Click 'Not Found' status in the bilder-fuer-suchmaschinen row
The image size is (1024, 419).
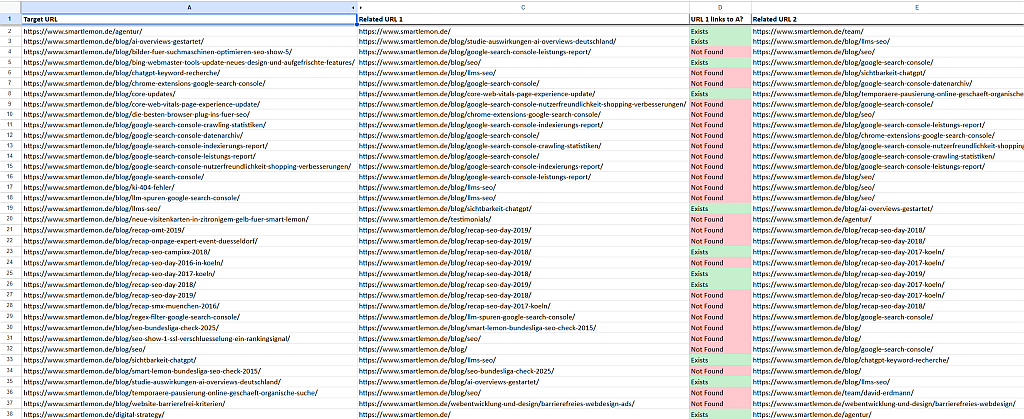tap(720, 52)
